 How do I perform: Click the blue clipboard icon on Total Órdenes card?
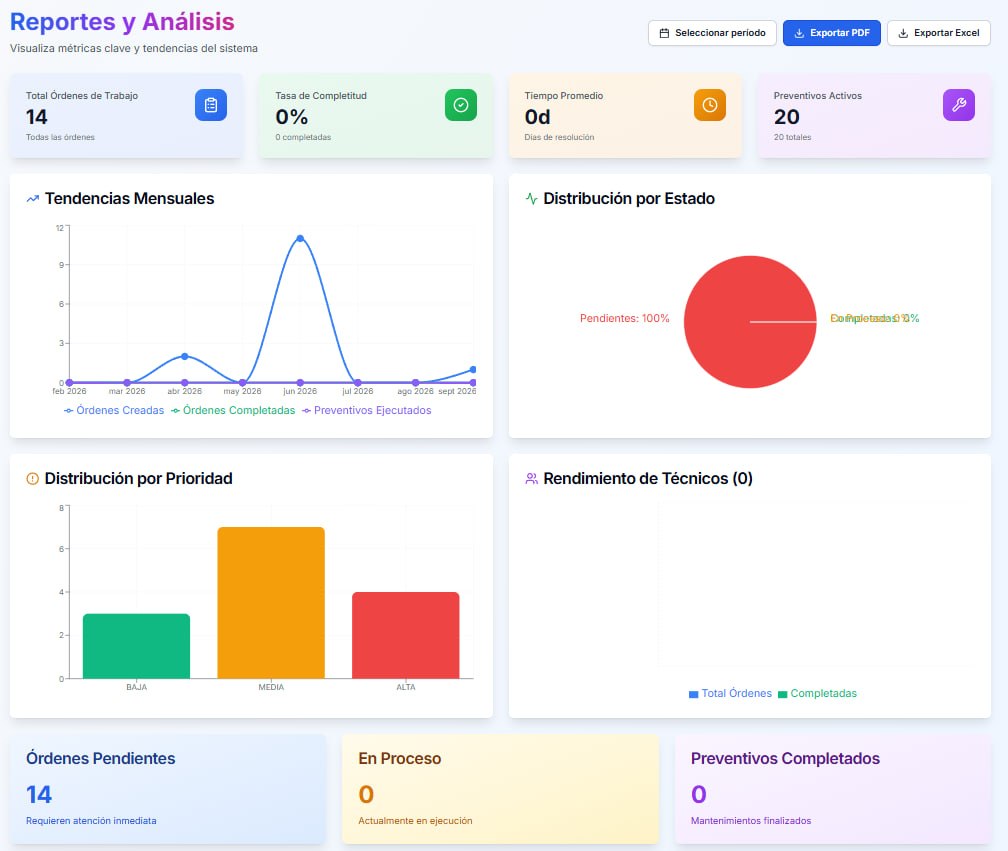211,105
